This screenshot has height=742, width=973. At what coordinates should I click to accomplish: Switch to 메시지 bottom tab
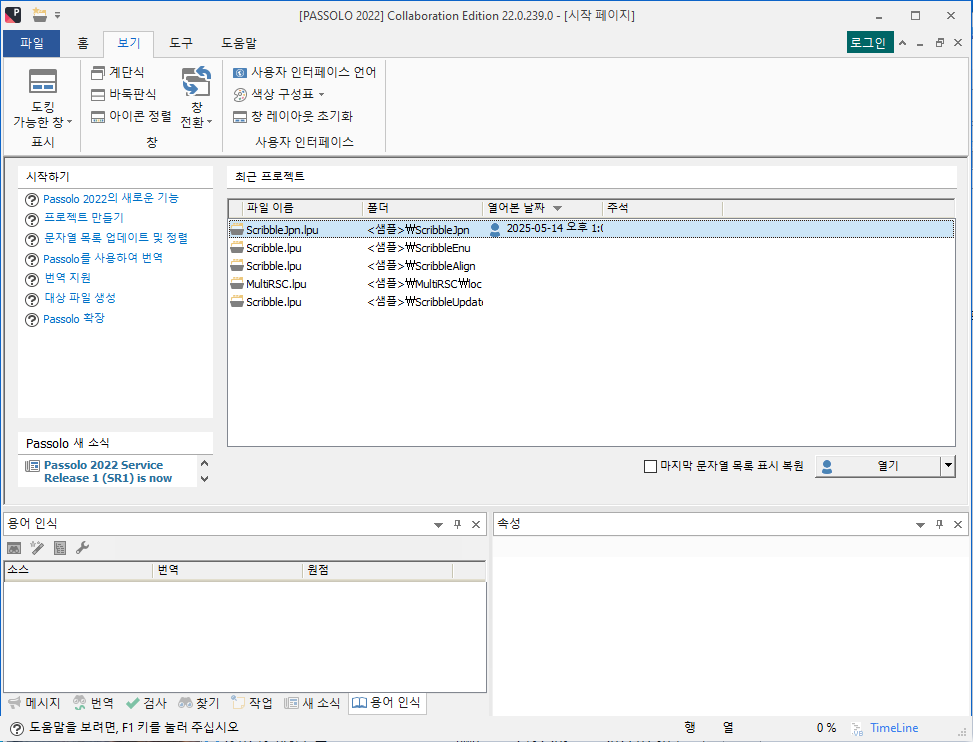coord(34,704)
